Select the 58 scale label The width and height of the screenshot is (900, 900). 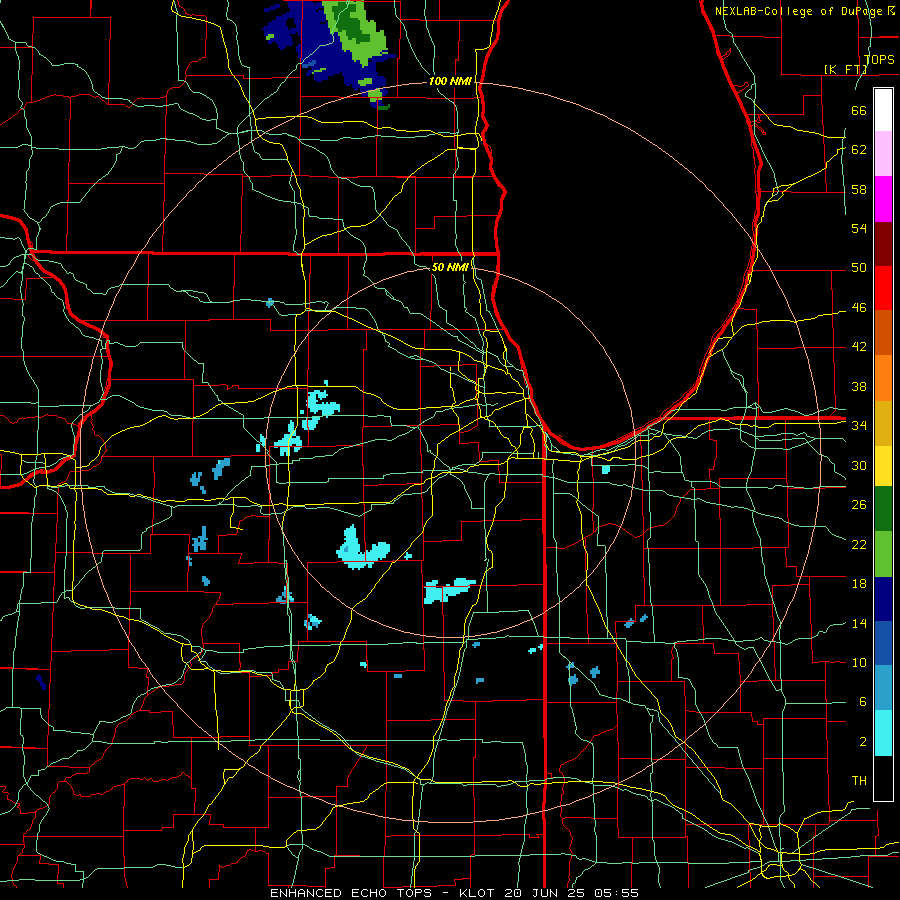(x=859, y=189)
